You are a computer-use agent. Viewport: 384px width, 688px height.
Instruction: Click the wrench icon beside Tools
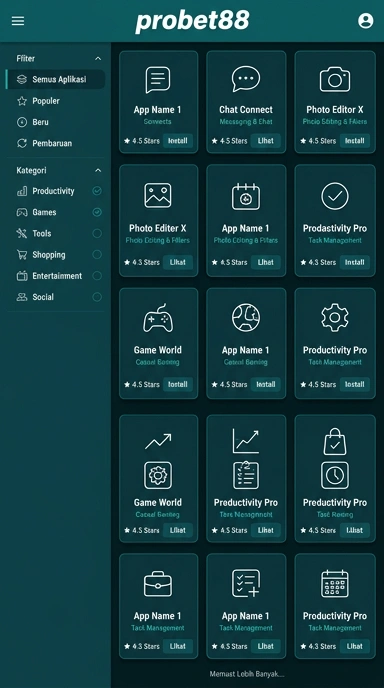22,233
